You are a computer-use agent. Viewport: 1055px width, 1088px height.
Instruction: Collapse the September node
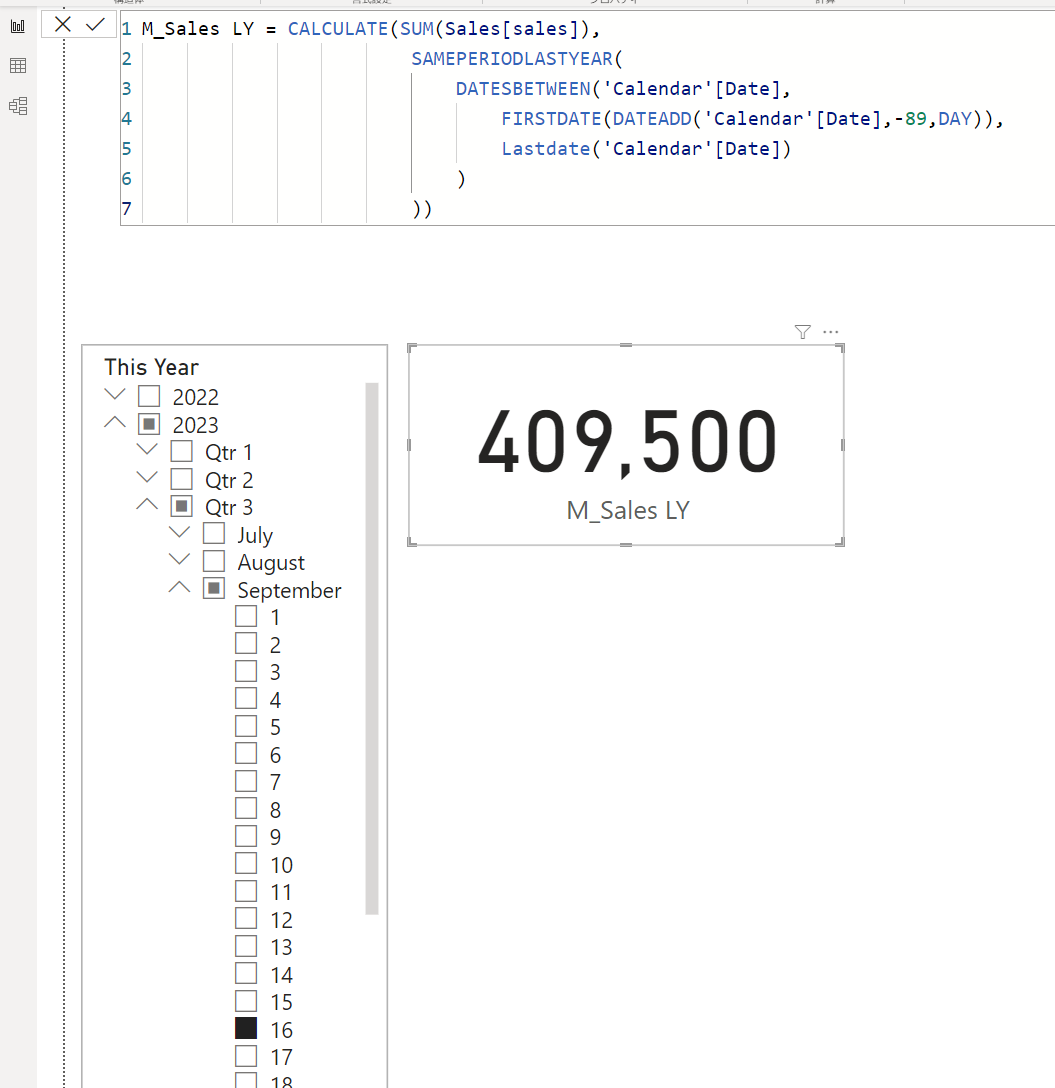pos(180,587)
